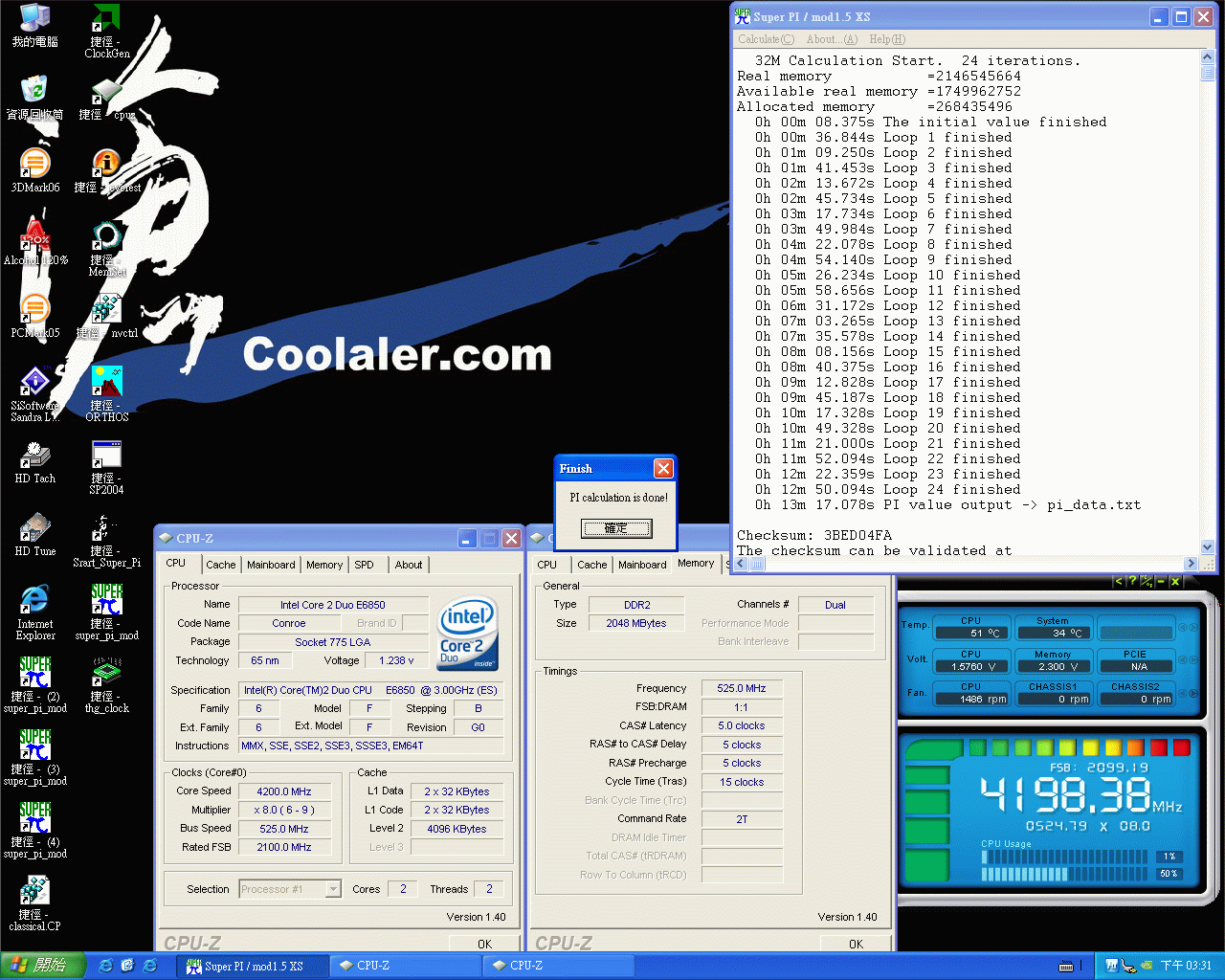The image size is (1225, 980).
Task: Open the nvctrl shortcut icon
Action: (x=106, y=317)
